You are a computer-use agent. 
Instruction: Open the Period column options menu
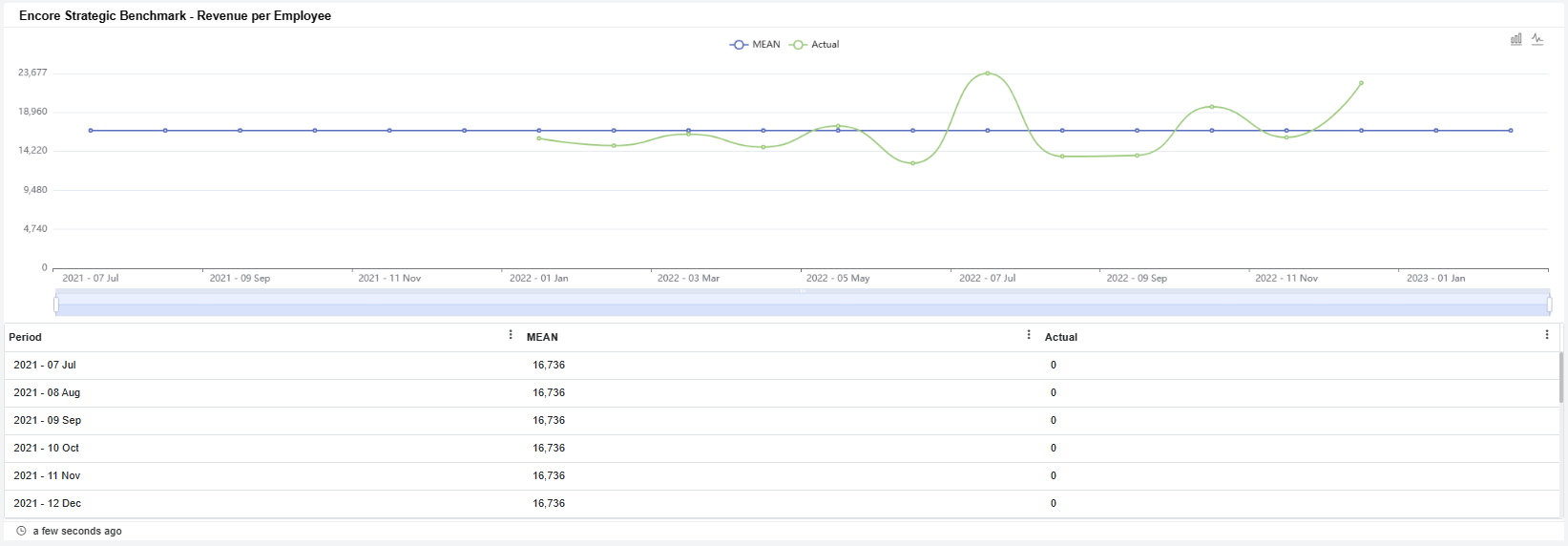pyautogui.click(x=511, y=335)
